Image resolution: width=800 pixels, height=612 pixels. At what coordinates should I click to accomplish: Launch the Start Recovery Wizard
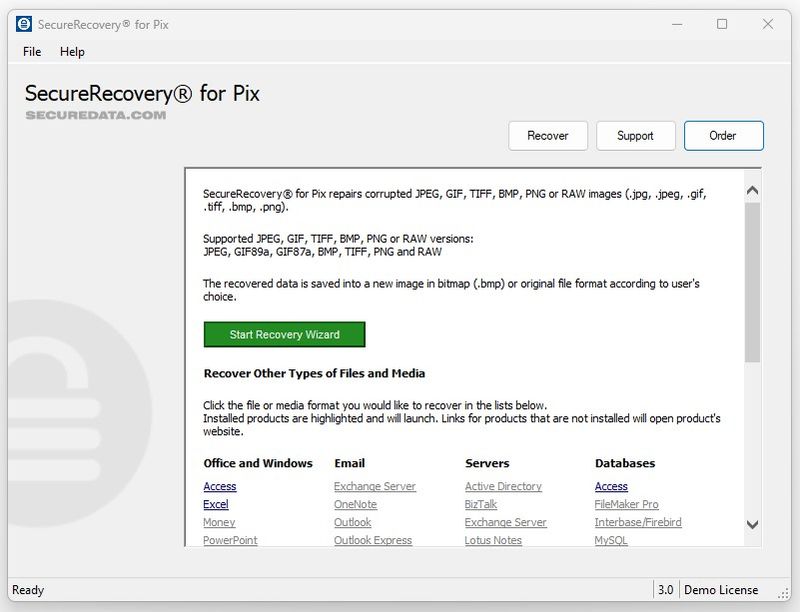pos(284,333)
